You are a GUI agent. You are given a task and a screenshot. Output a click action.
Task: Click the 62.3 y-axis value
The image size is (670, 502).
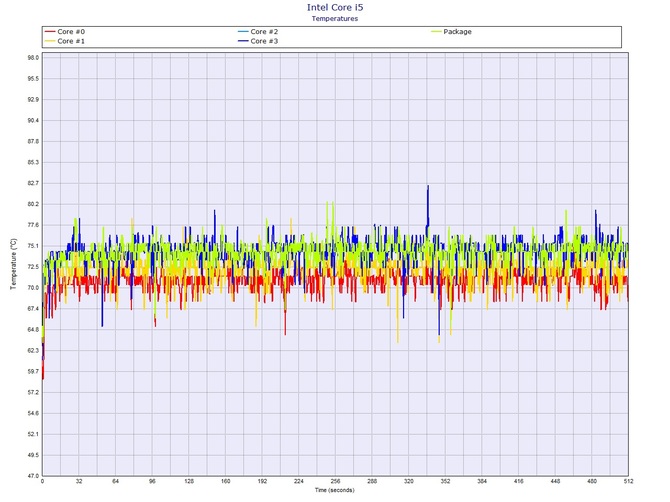[x=33, y=351]
